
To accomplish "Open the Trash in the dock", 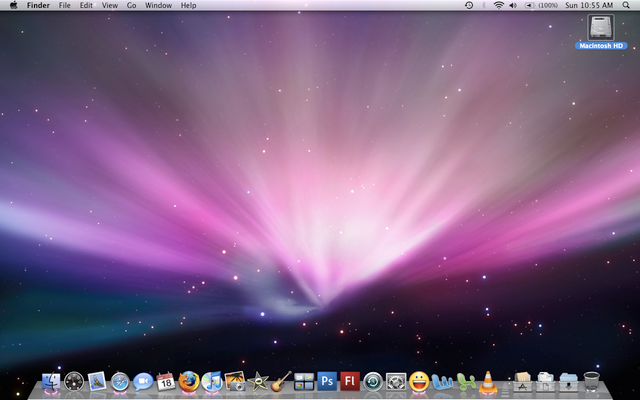I will 592,381.
